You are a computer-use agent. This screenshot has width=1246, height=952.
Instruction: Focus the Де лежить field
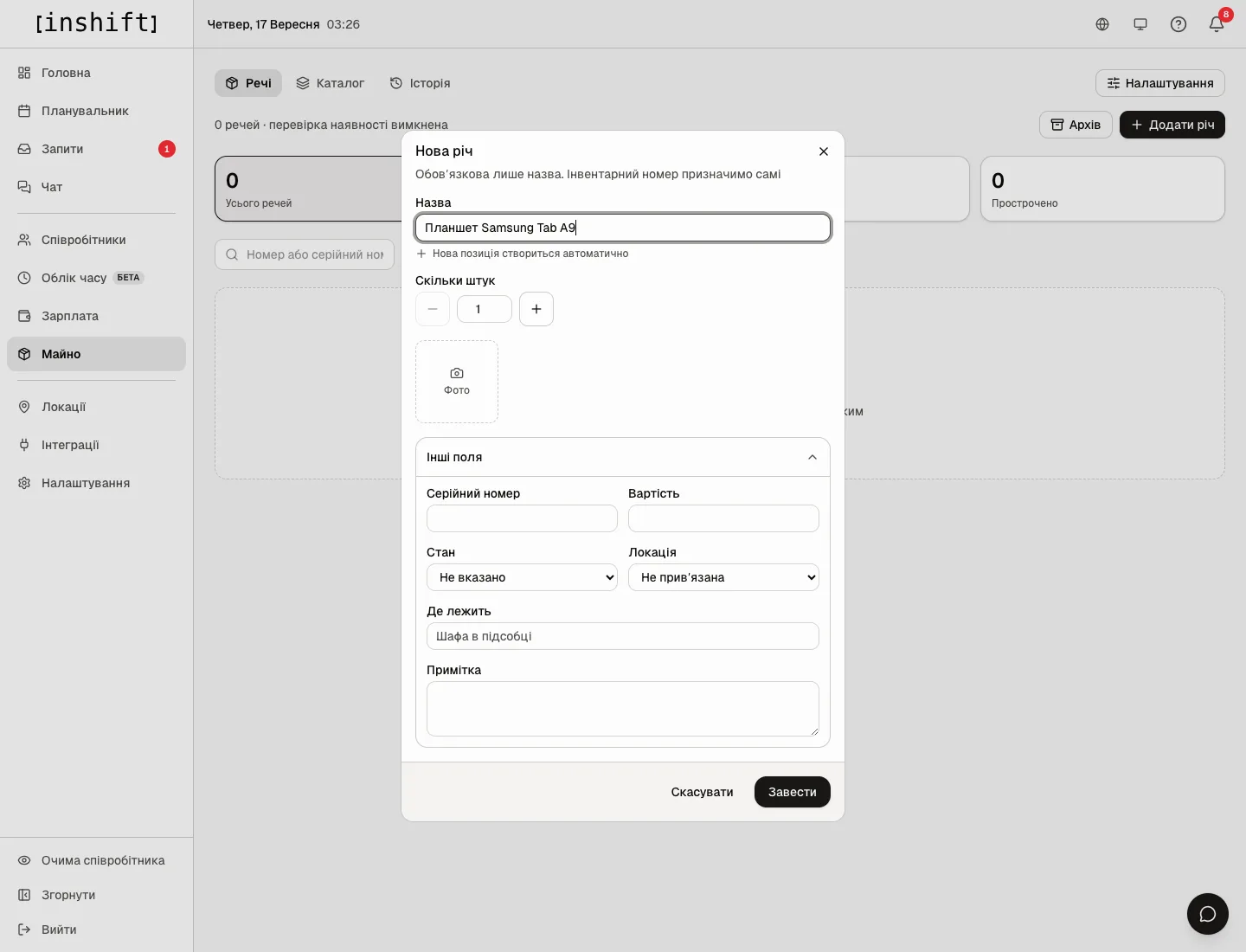[x=623, y=636]
